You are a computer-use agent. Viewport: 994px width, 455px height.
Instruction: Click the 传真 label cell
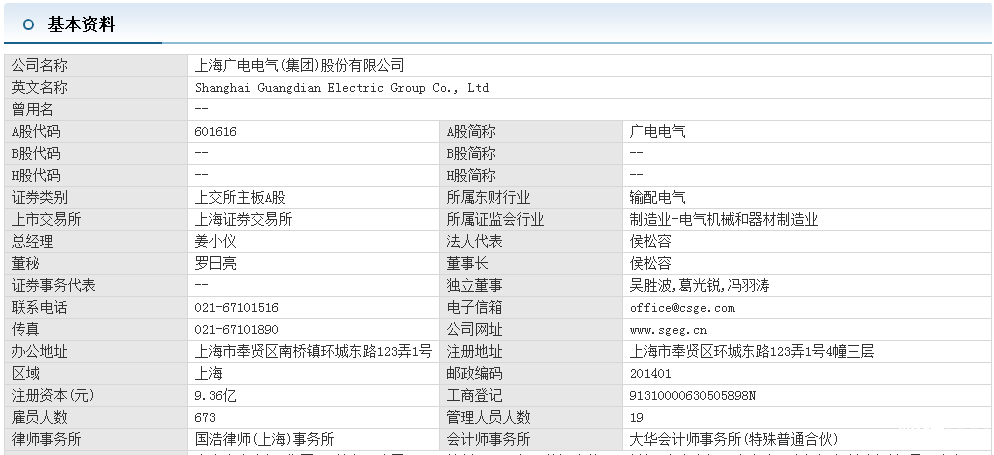pyautogui.click(x=96, y=330)
